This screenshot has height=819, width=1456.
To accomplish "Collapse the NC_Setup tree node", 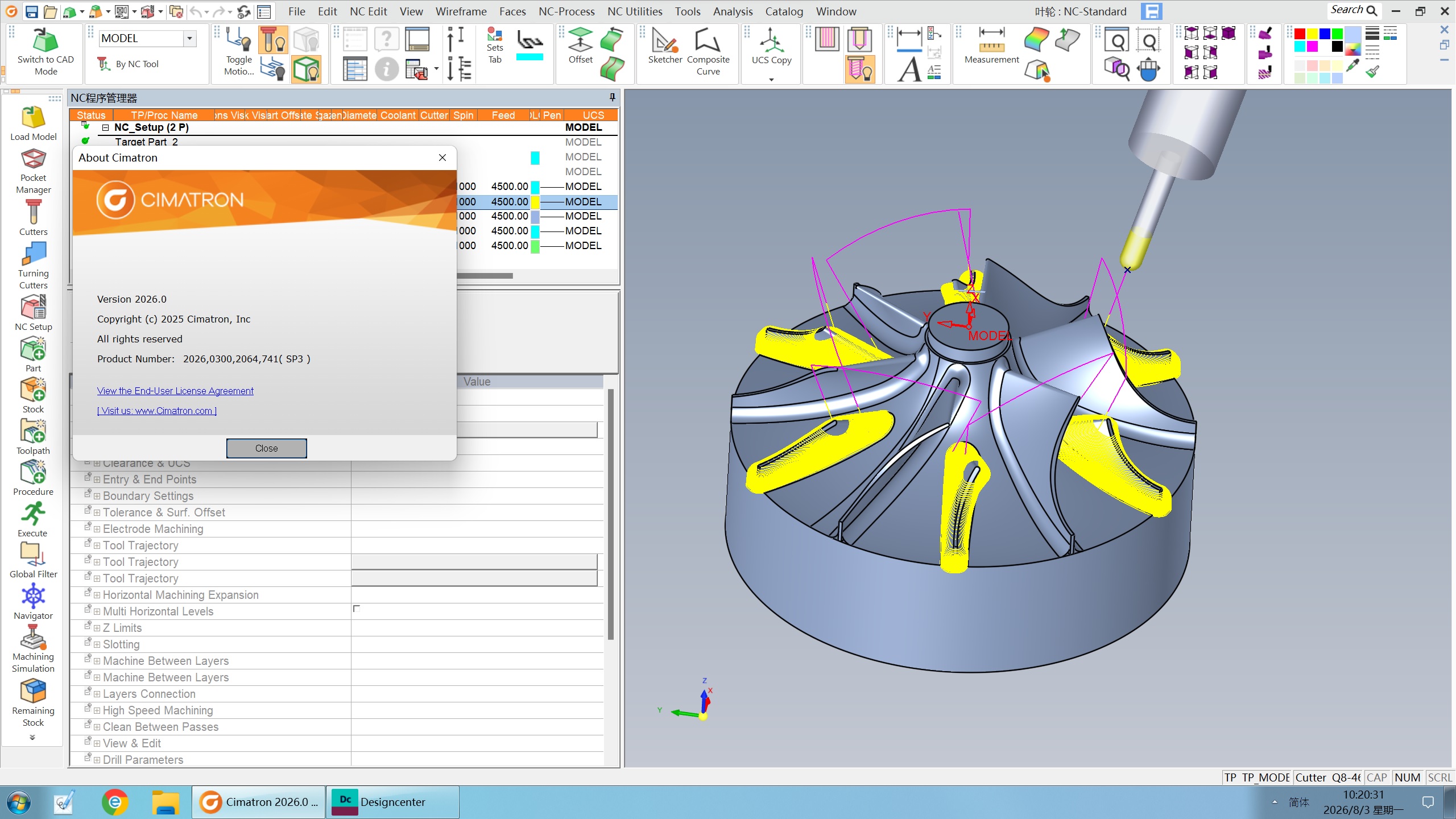I will click(105, 127).
